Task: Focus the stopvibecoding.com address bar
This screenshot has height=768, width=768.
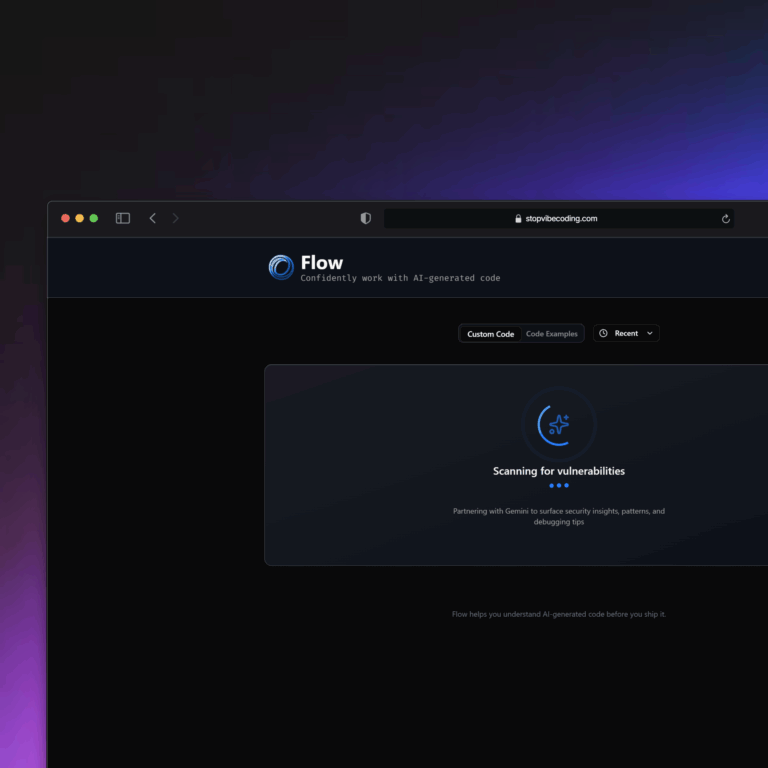Action: click(561, 219)
